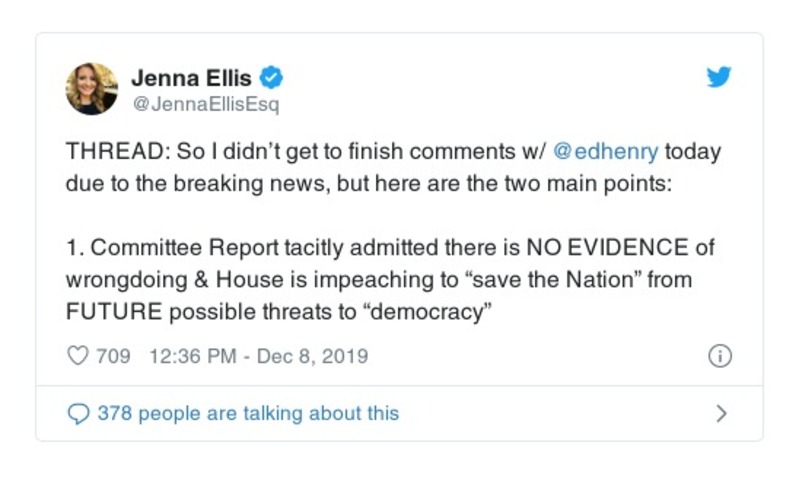Click the word "FUTURE" in the tweet

click(113, 310)
